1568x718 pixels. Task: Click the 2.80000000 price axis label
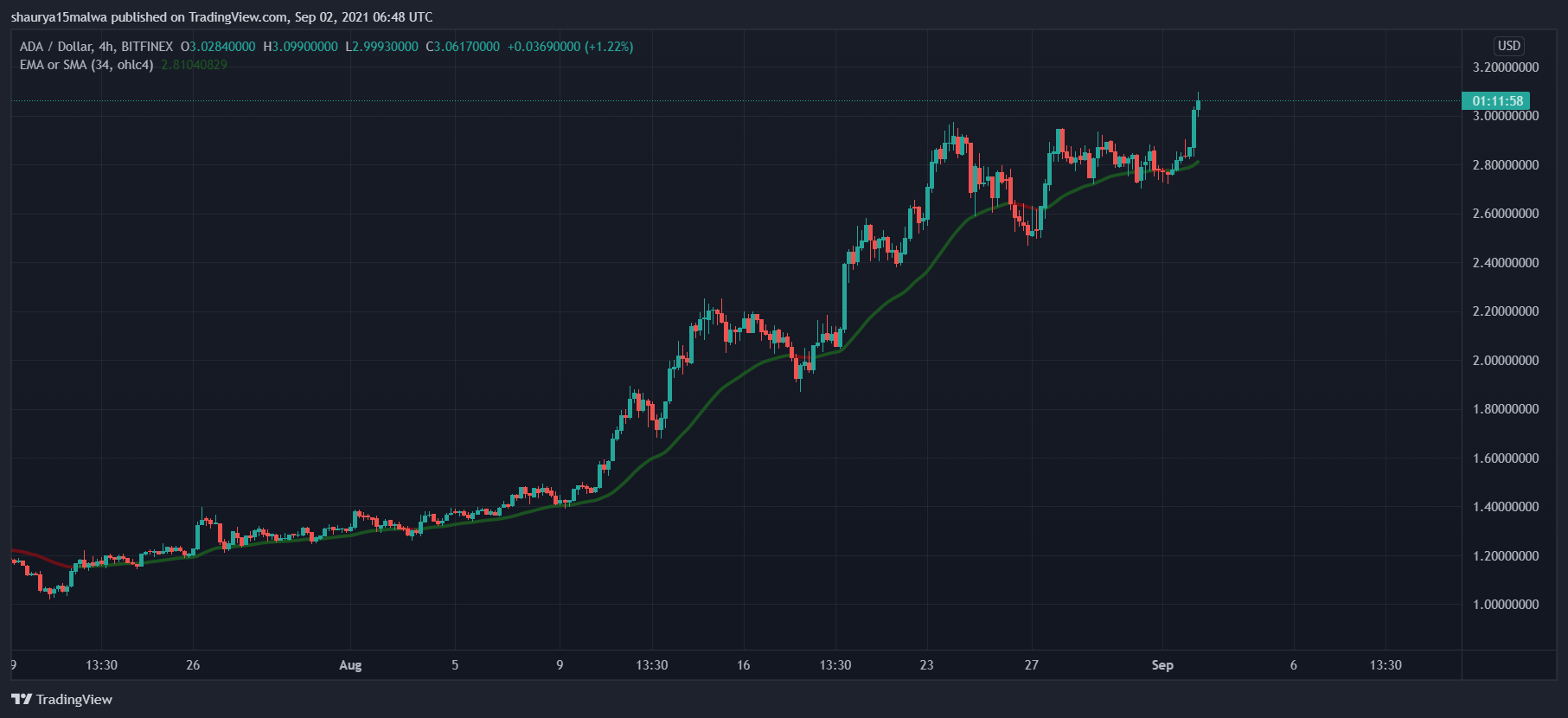point(1506,165)
